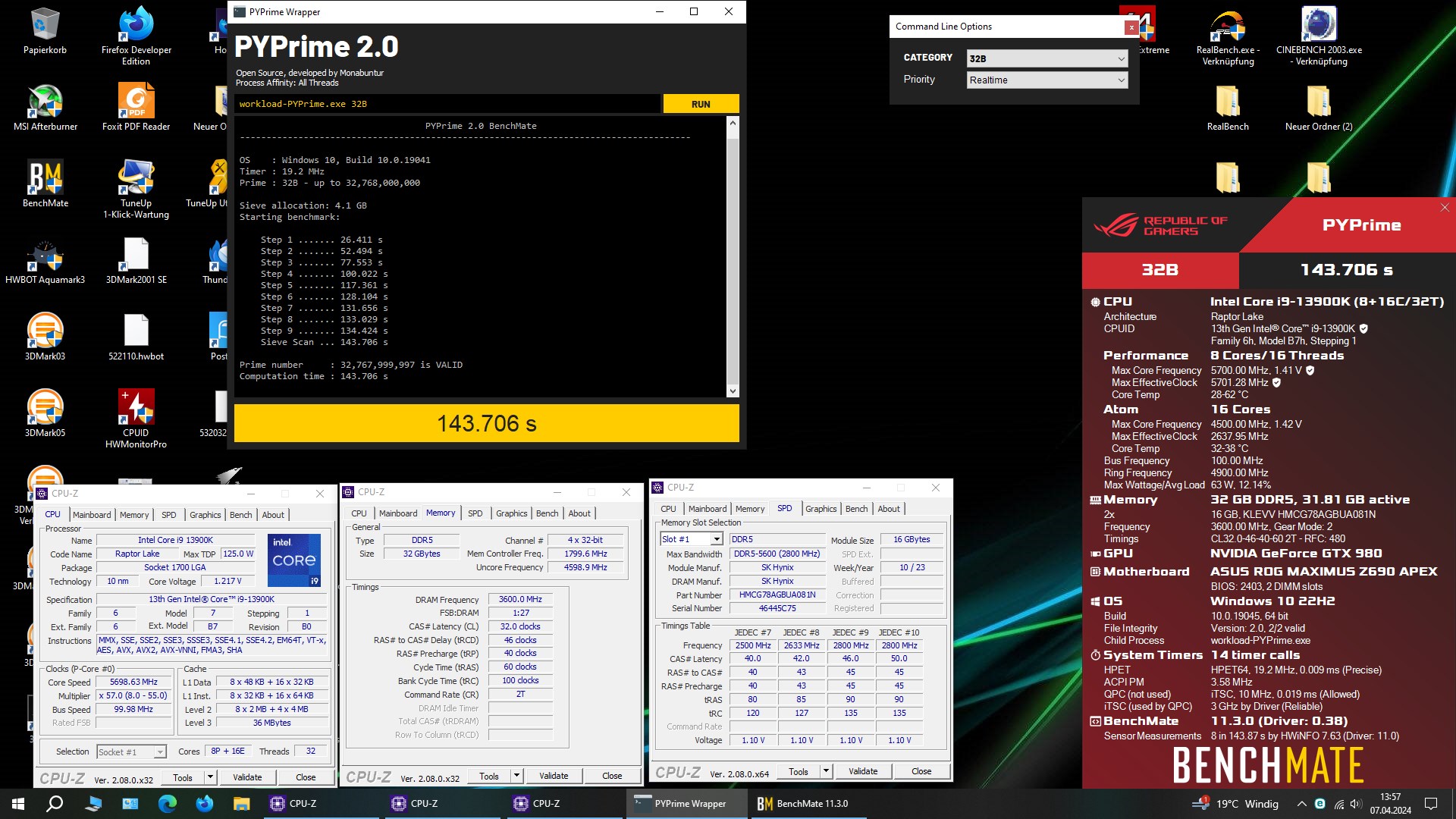The image size is (1456, 819).
Task: Click the yellow RUN button
Action: [x=701, y=104]
